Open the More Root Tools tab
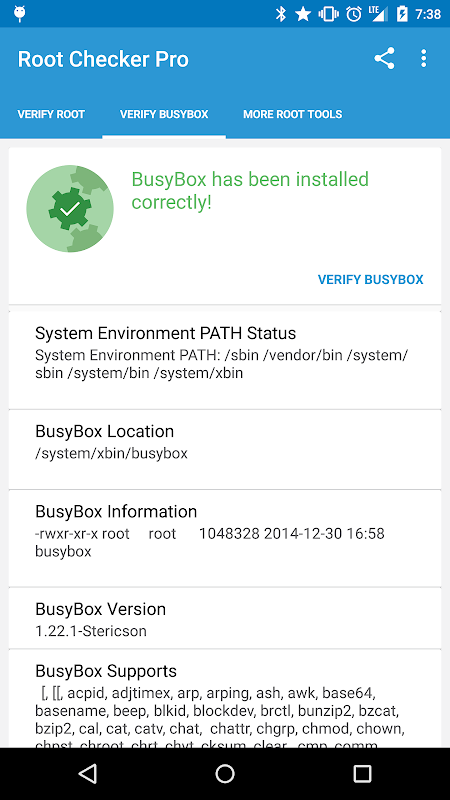Screen dimensions: 450x800 293,114
